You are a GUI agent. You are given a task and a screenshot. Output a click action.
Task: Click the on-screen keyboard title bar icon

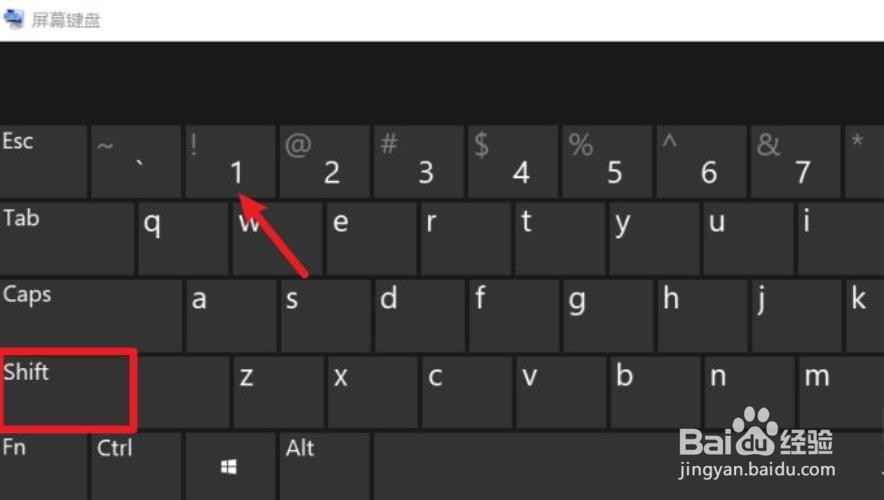click(14, 19)
